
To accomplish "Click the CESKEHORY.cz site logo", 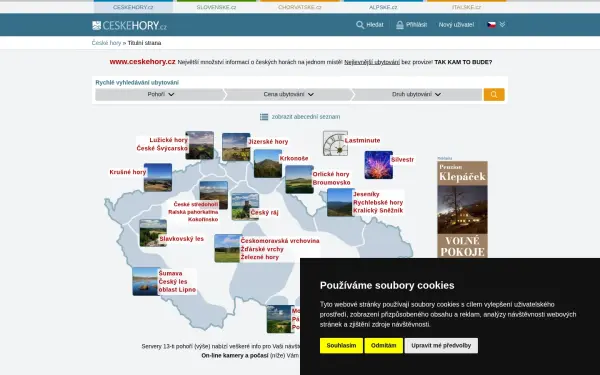I will click(x=129, y=26).
